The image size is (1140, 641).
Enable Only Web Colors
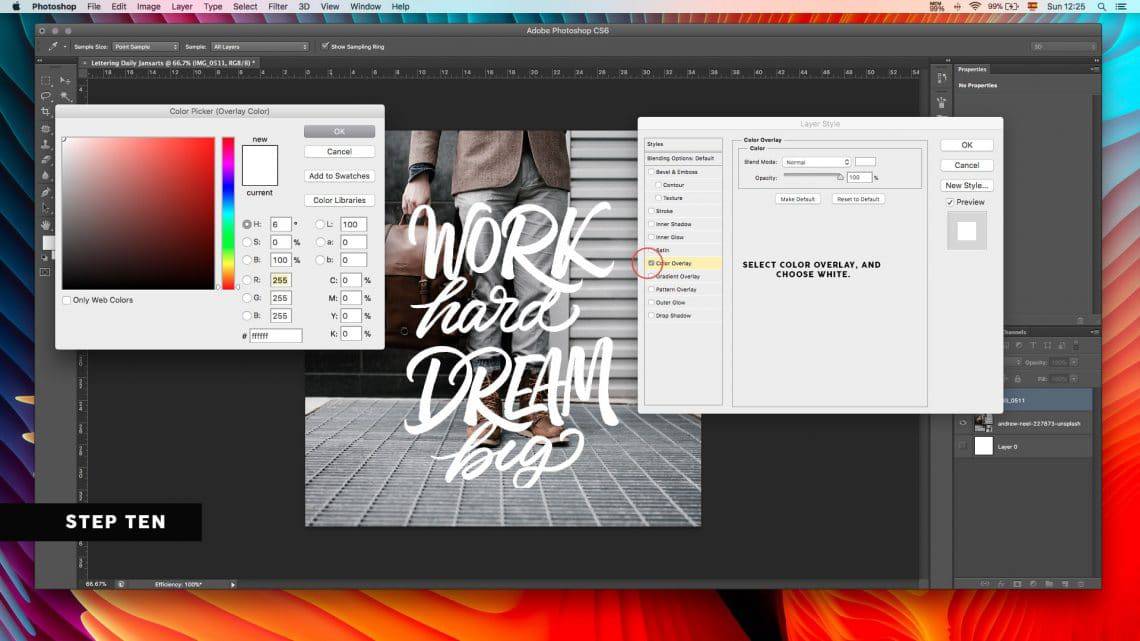67,300
